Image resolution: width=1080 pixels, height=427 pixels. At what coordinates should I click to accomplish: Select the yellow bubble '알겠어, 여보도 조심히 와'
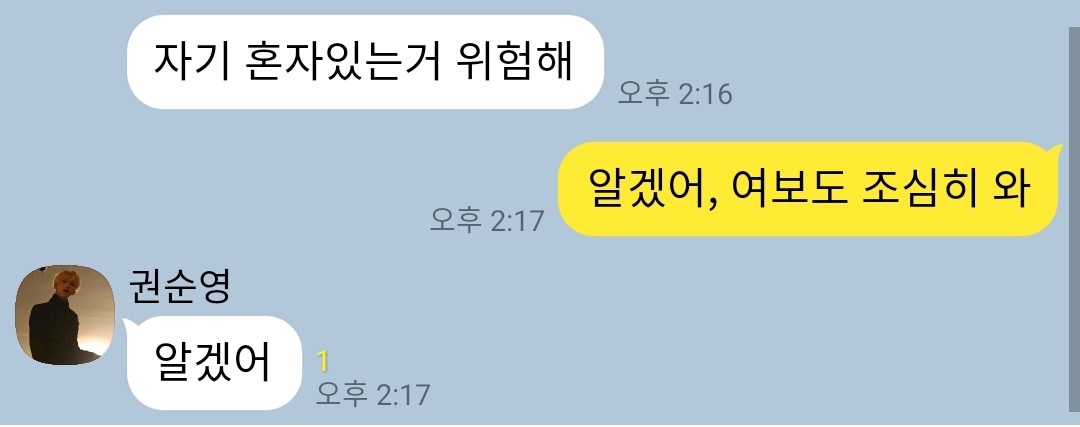coord(807,189)
